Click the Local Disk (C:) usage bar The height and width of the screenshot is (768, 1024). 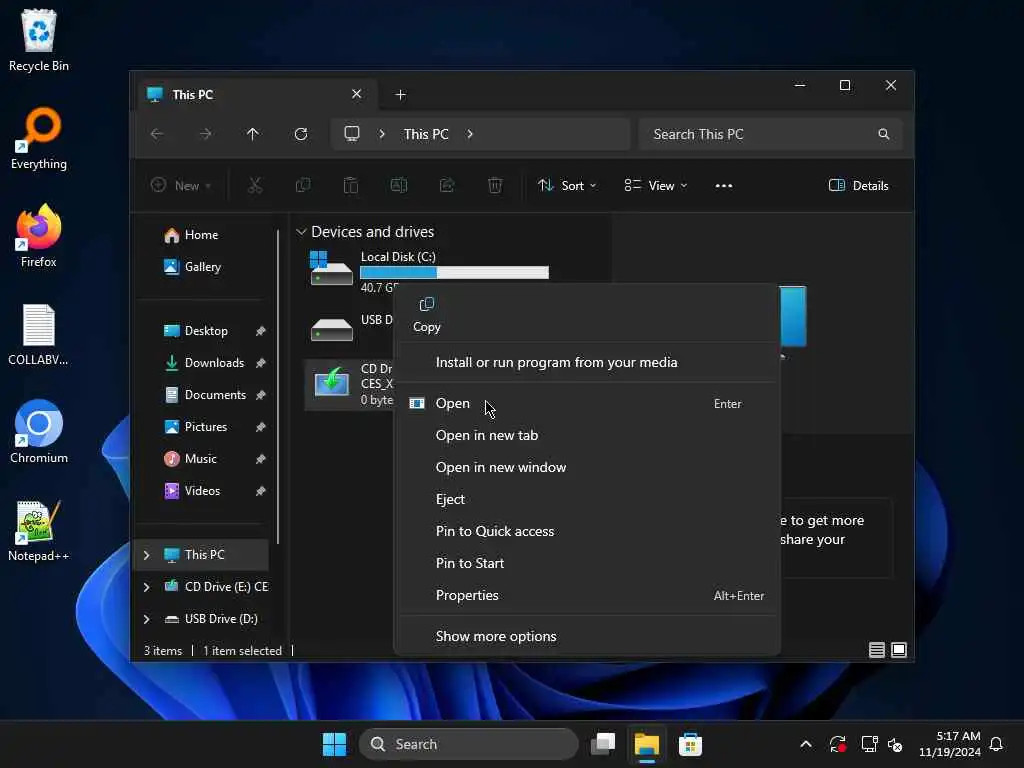click(x=454, y=273)
